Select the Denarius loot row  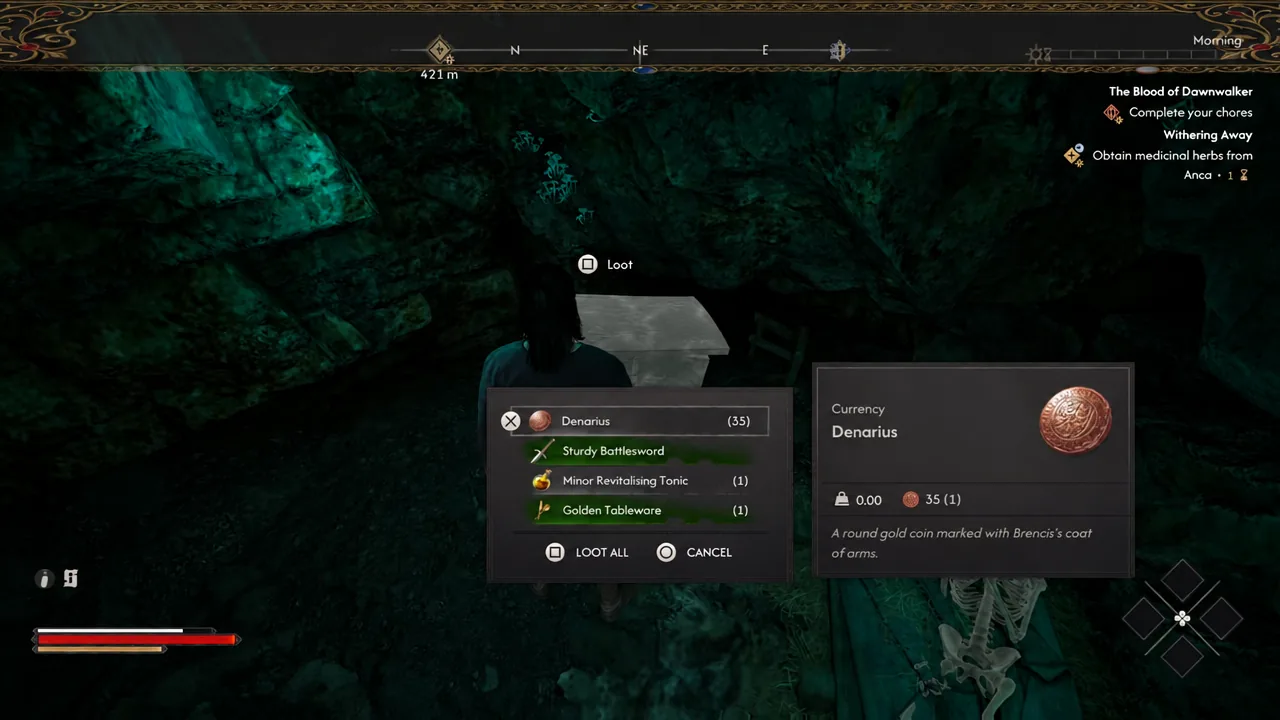click(x=639, y=421)
